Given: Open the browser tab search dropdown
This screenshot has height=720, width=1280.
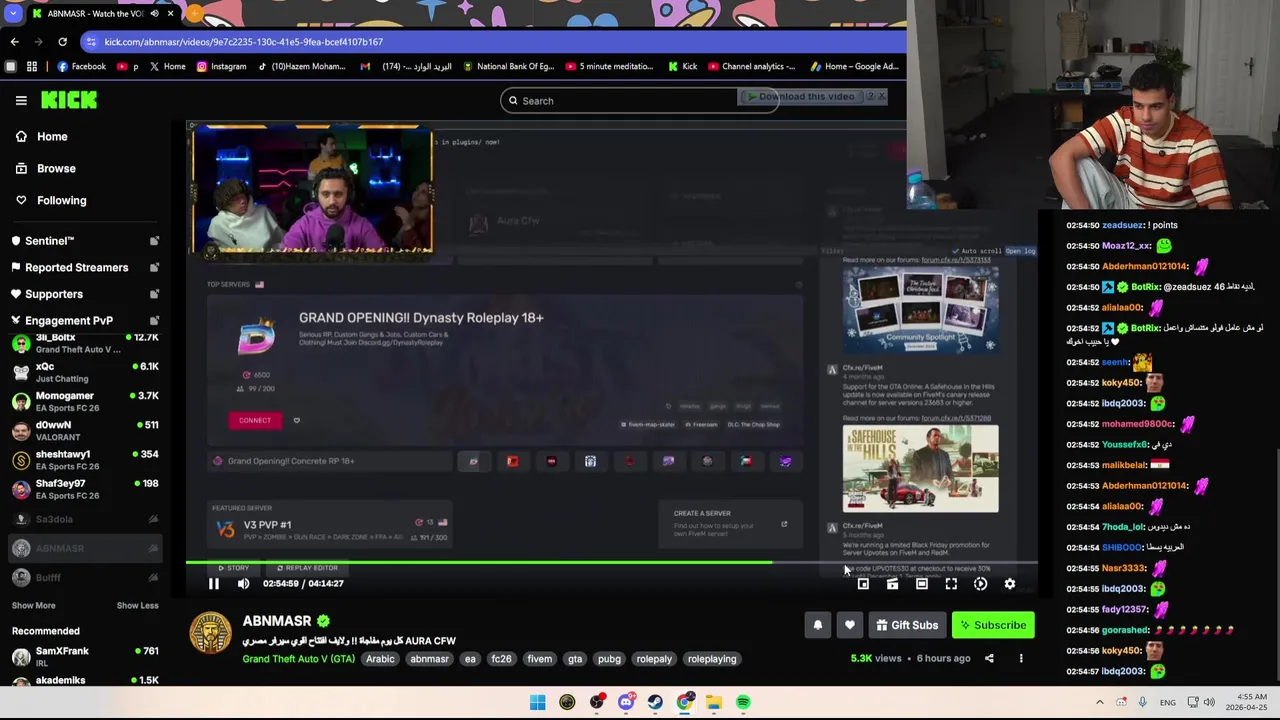Looking at the screenshot, I should 12,14.
